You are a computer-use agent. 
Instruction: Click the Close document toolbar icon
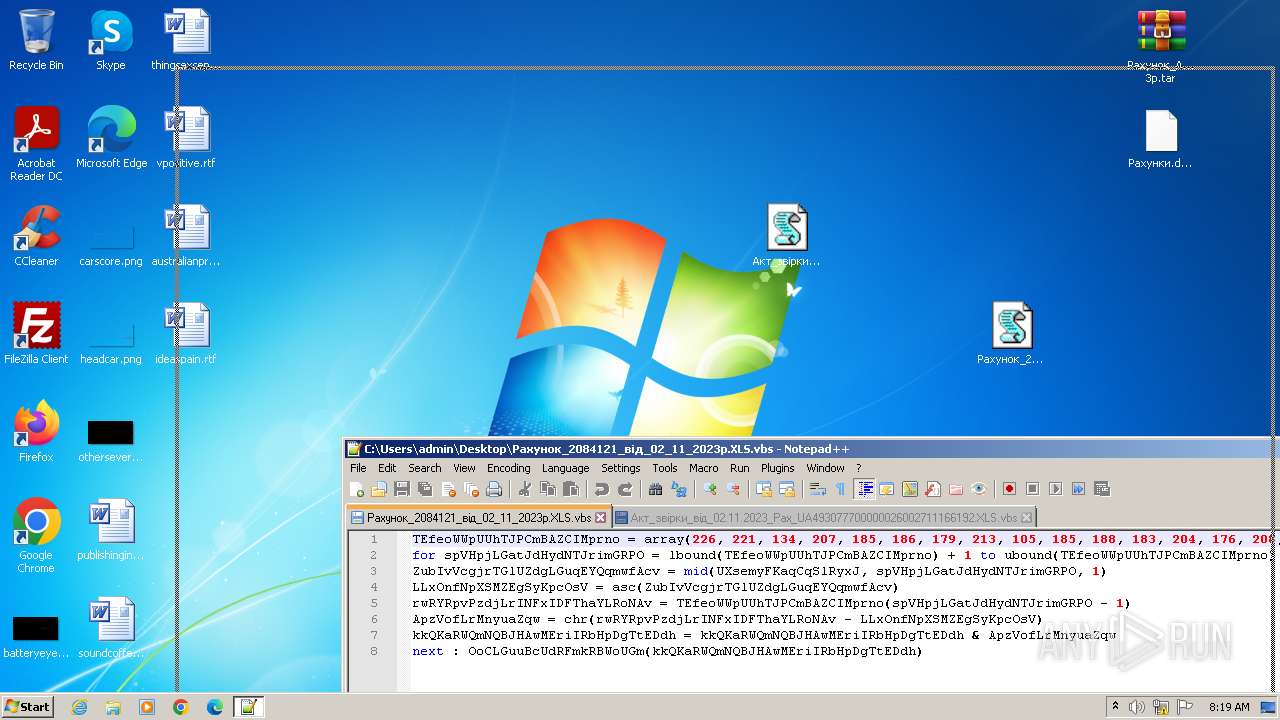[449, 489]
